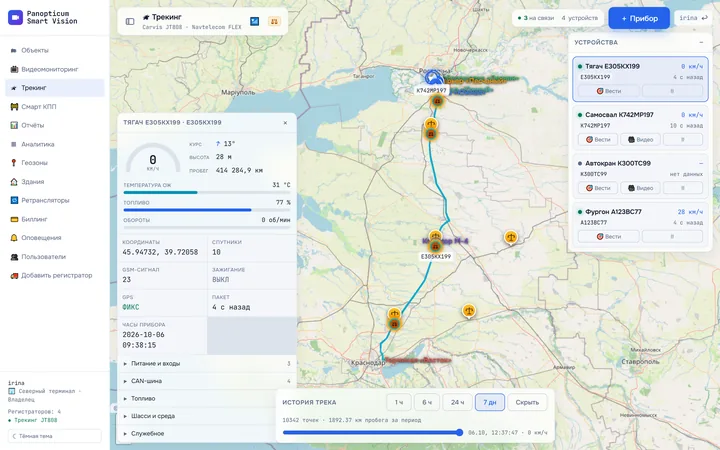Expand the CAN-шина section
The width and height of the screenshot is (720, 450).
coord(207,381)
